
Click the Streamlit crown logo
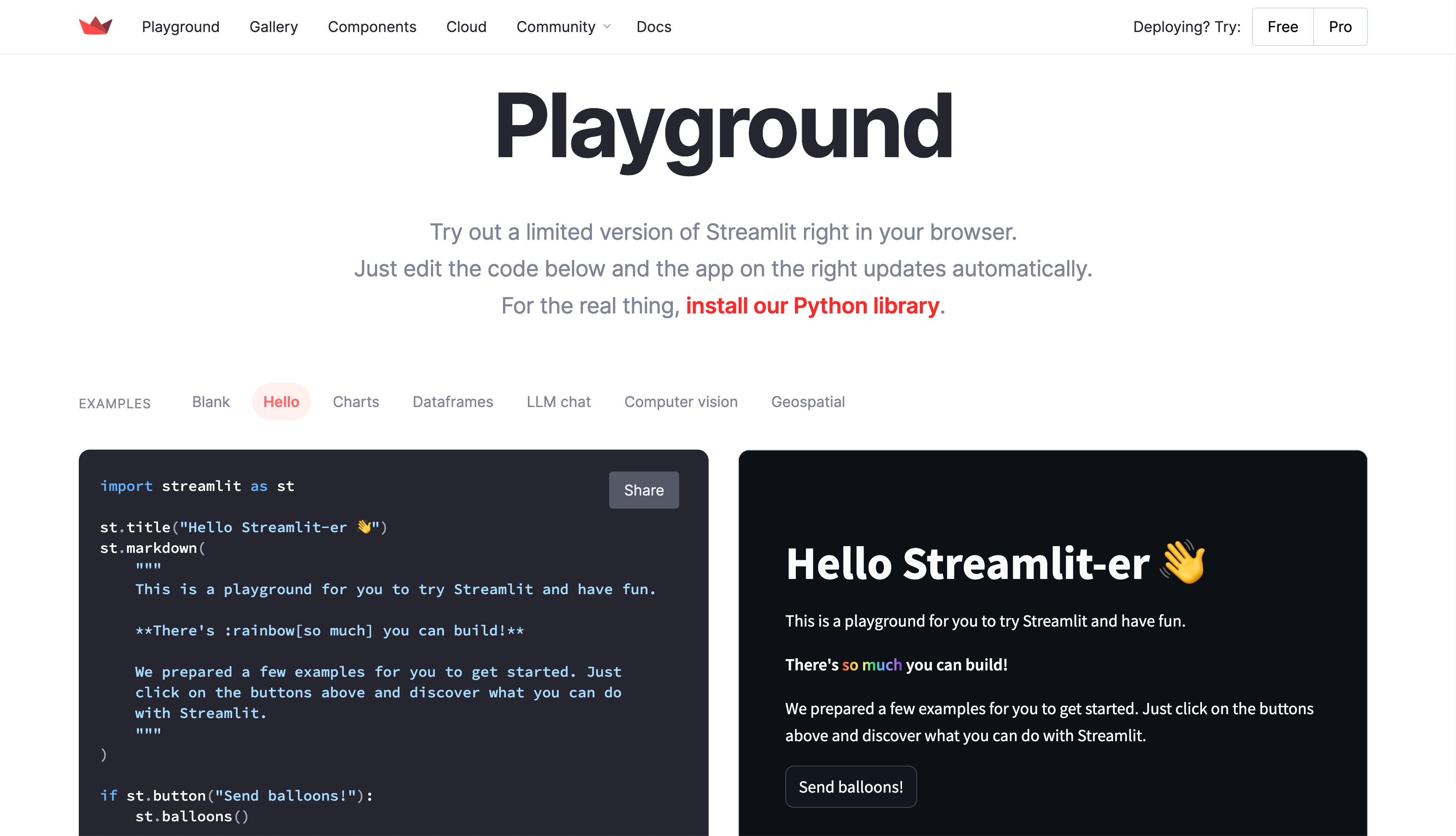[96, 26]
